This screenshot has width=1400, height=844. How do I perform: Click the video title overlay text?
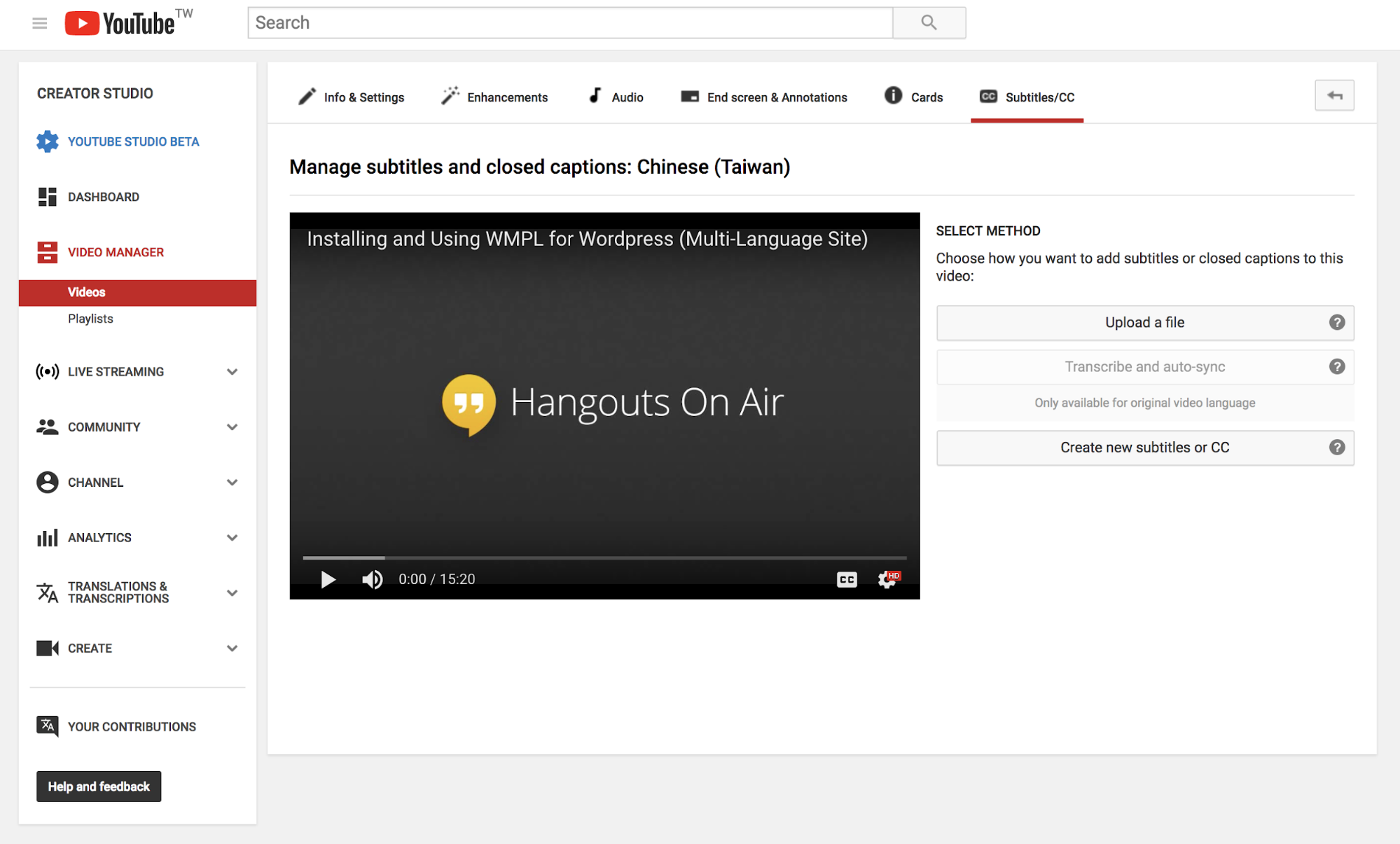click(x=587, y=239)
